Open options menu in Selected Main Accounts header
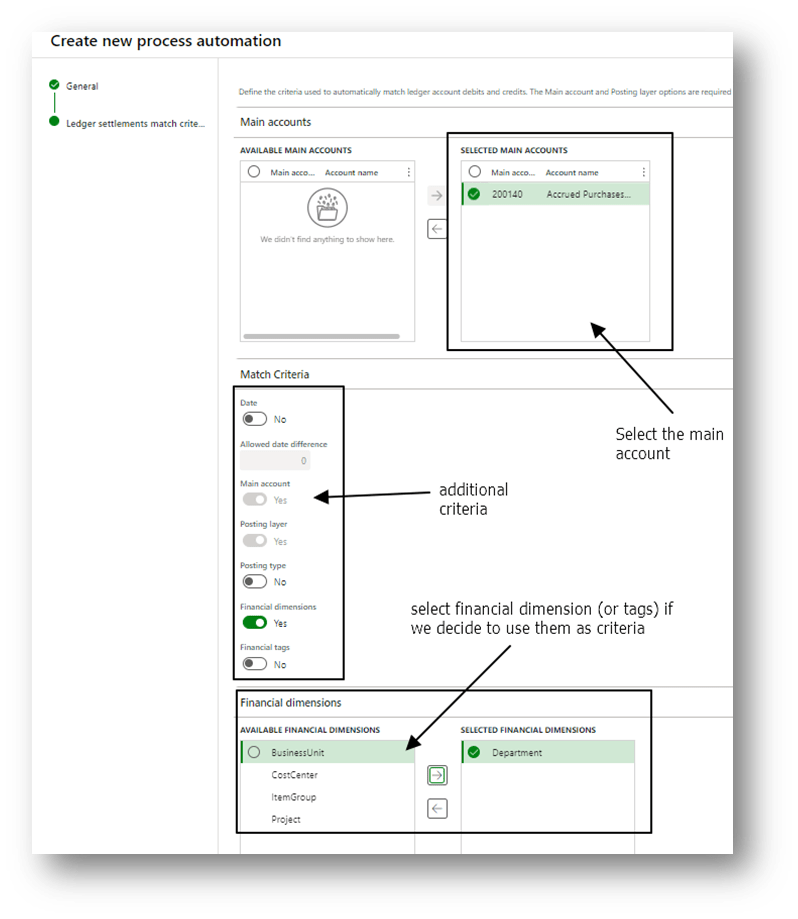This screenshot has height=919, width=798. pyautogui.click(x=641, y=172)
